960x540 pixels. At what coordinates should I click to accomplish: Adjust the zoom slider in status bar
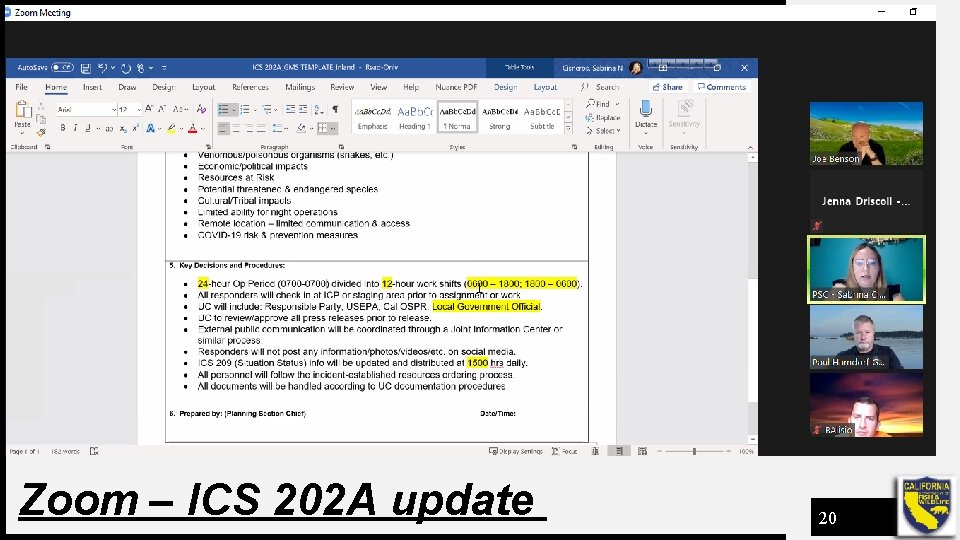[694, 451]
